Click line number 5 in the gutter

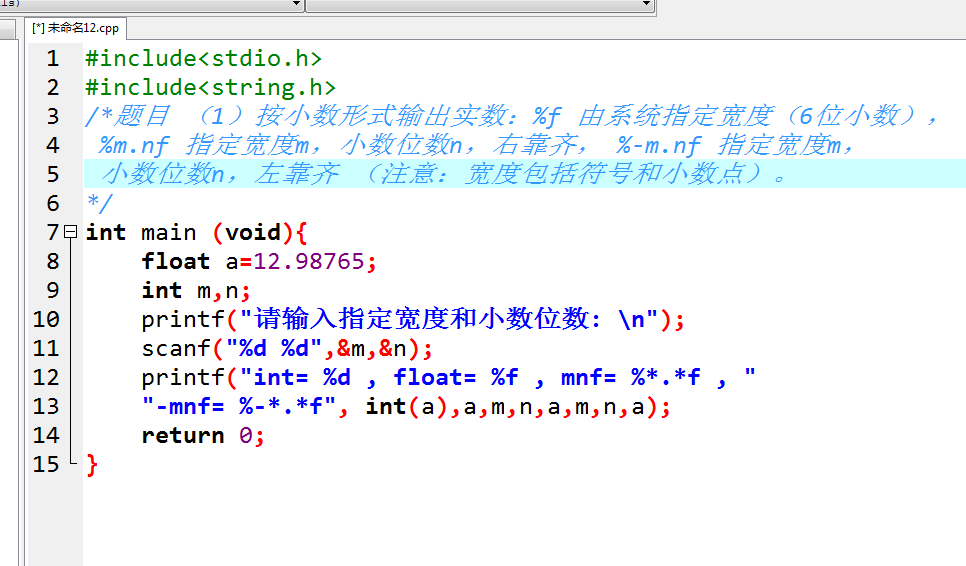[x=53, y=174]
